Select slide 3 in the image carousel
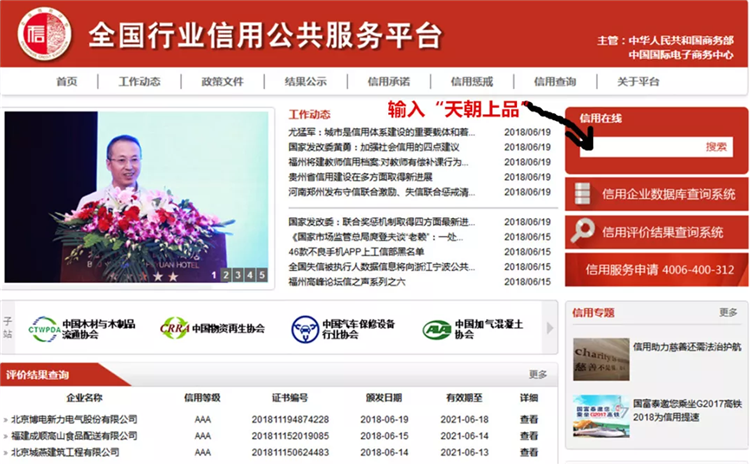 click(238, 275)
